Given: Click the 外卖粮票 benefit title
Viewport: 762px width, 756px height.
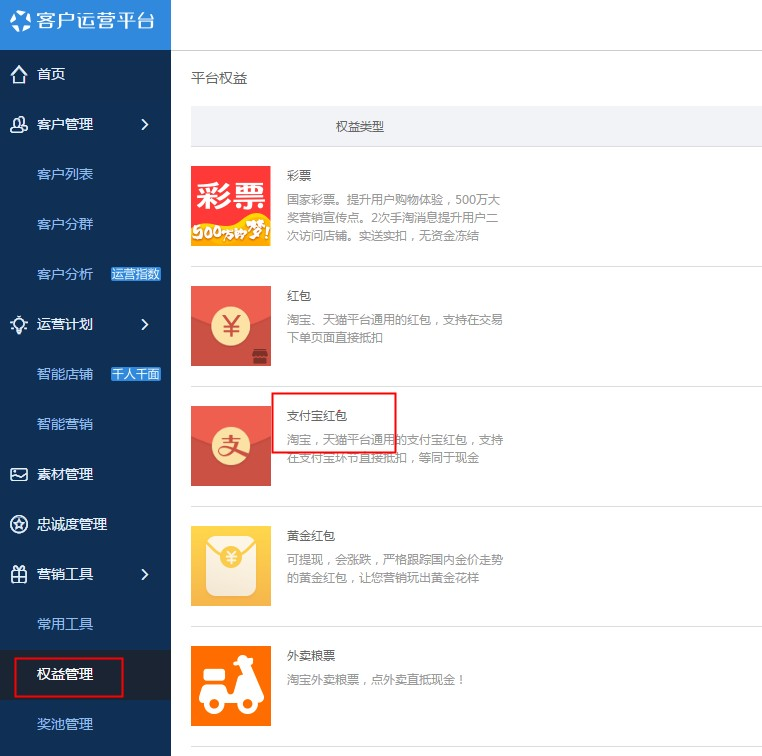Looking at the screenshot, I should point(311,656).
